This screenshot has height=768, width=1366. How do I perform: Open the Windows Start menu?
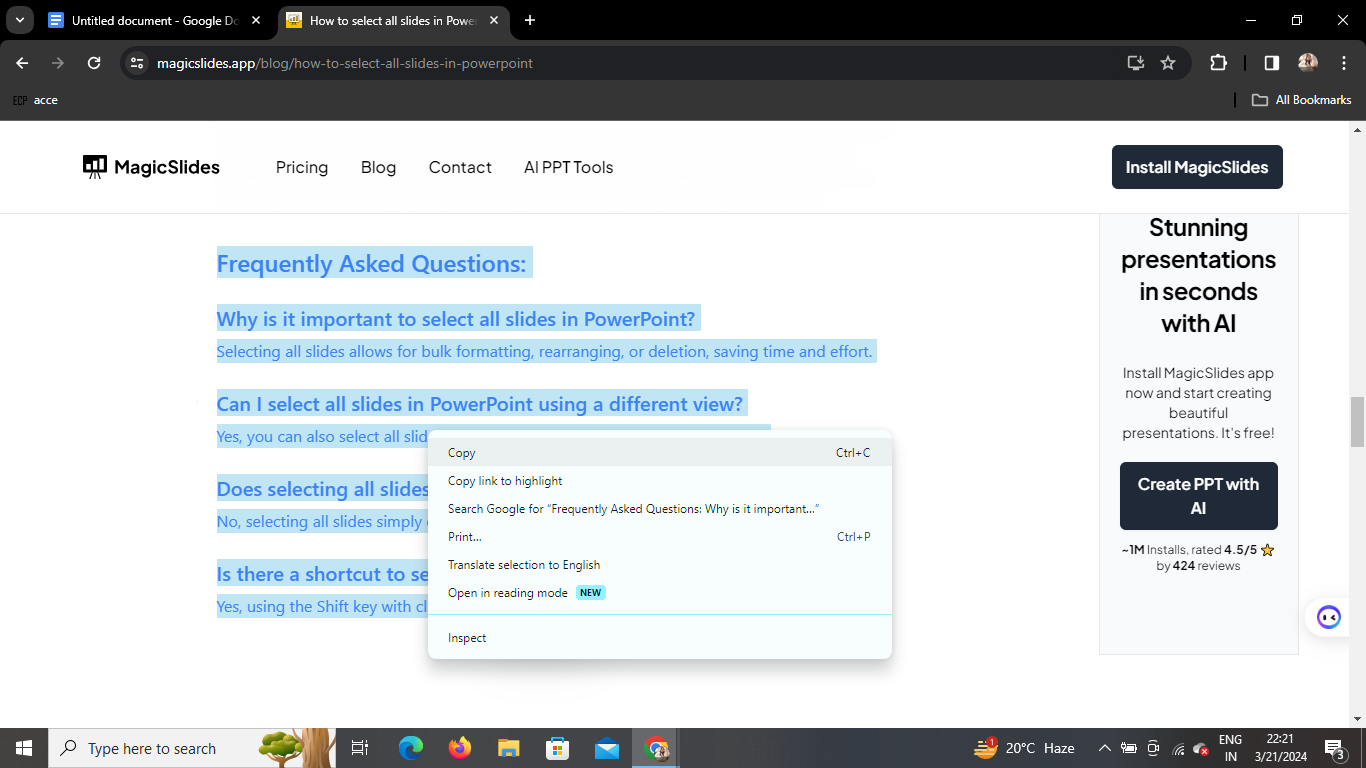(x=24, y=748)
